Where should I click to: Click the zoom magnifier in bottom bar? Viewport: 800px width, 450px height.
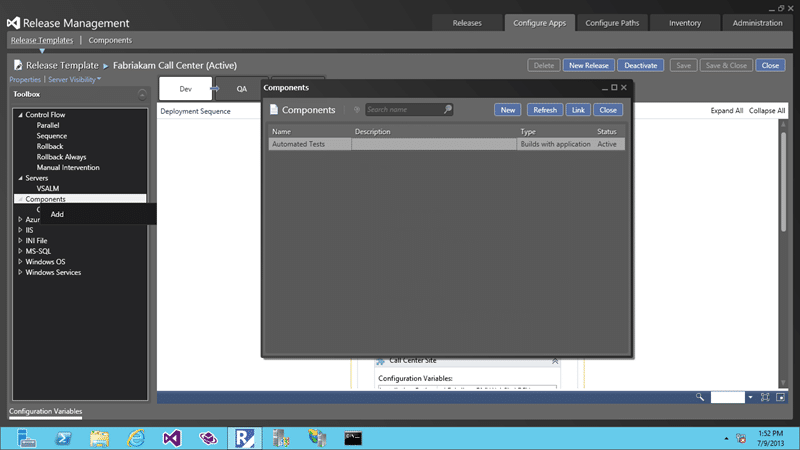(x=700, y=397)
